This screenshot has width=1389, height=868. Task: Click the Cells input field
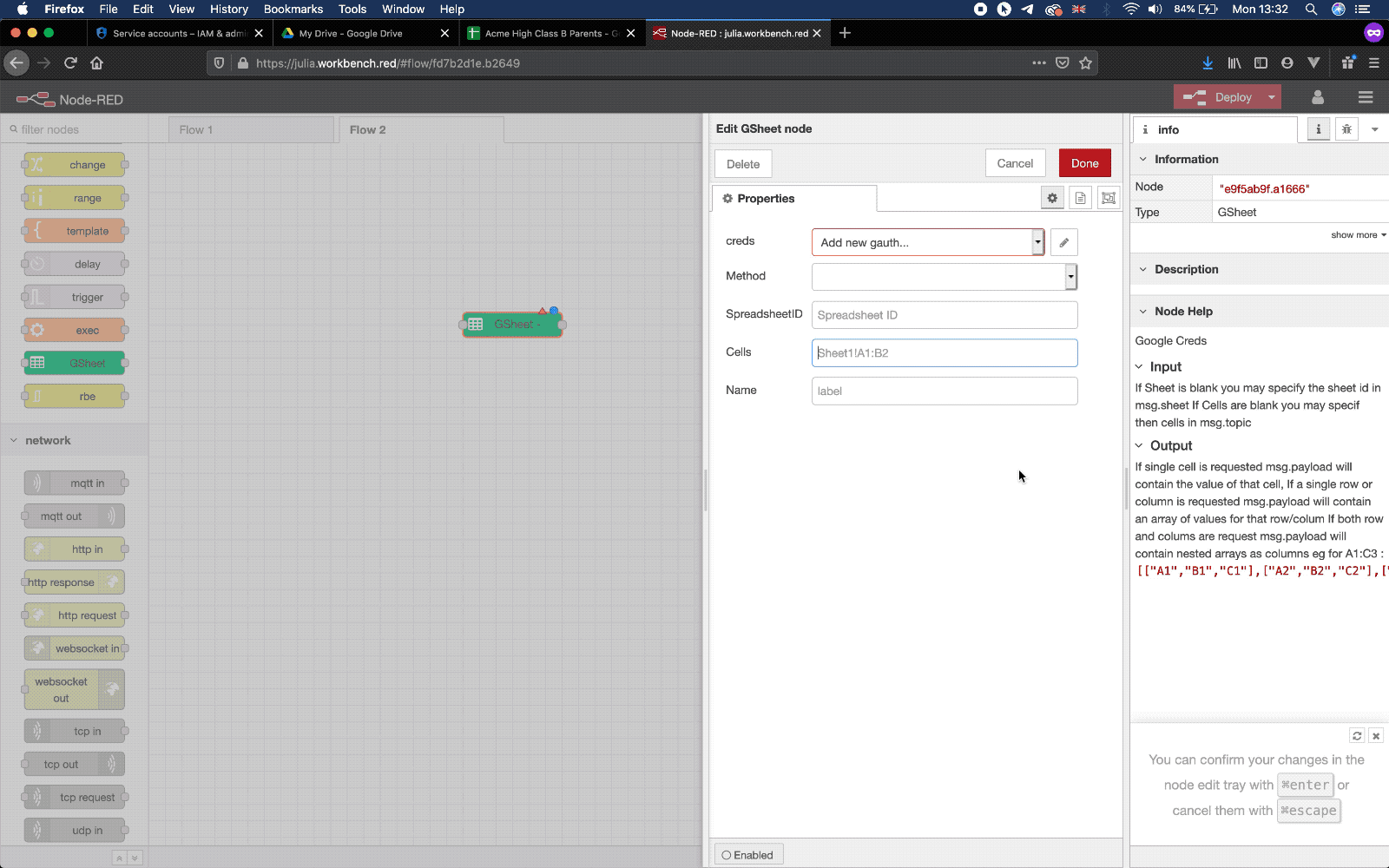pyautogui.click(x=945, y=352)
